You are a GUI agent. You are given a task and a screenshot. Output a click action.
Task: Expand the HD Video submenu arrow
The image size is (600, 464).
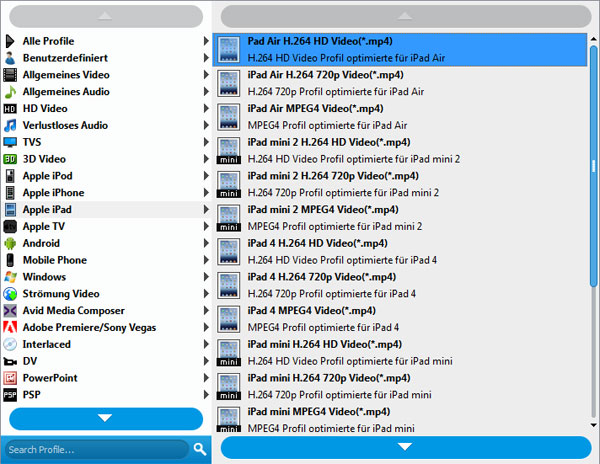click(x=206, y=108)
